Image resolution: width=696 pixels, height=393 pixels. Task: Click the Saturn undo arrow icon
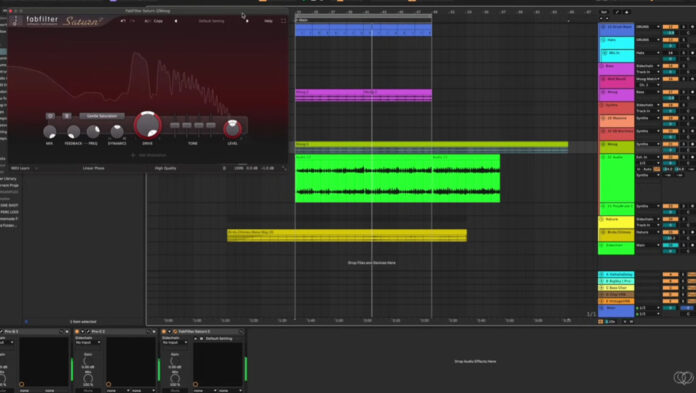point(123,21)
